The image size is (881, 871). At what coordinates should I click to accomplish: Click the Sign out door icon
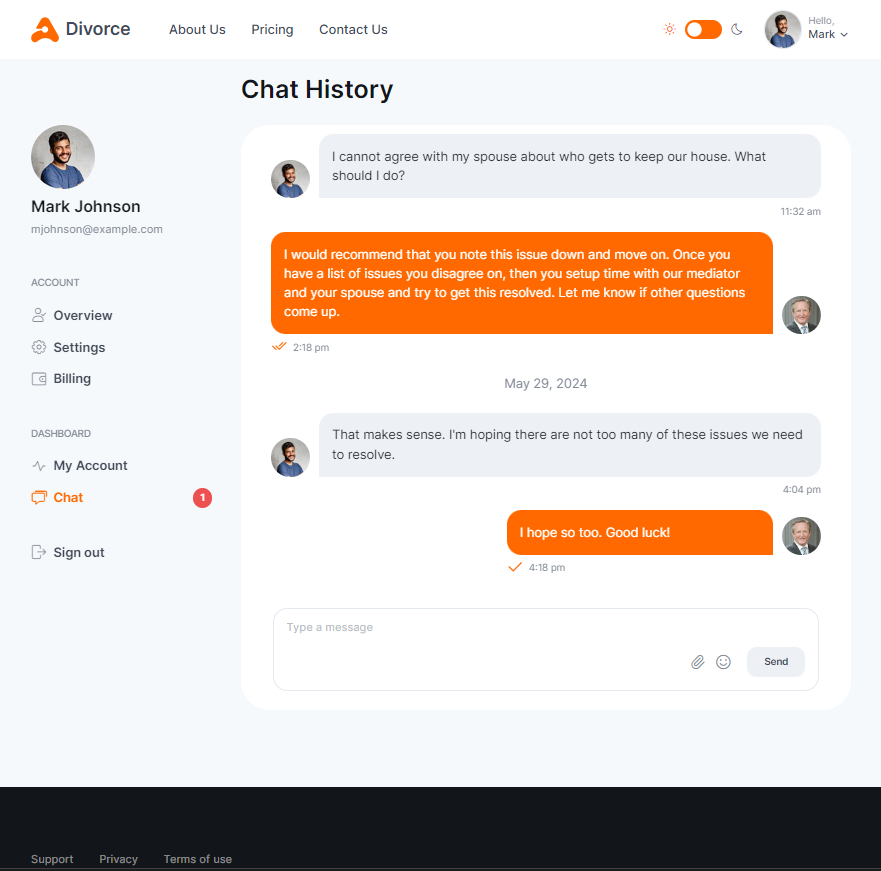tap(39, 552)
